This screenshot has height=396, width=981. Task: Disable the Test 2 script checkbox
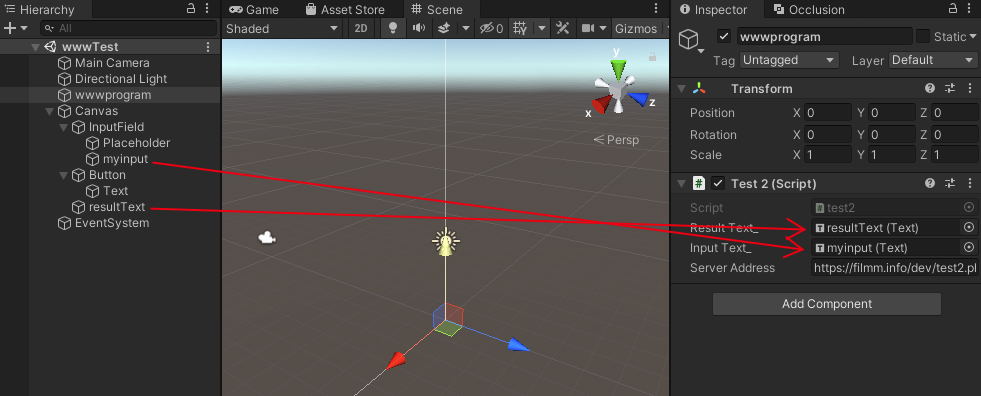(x=718, y=183)
